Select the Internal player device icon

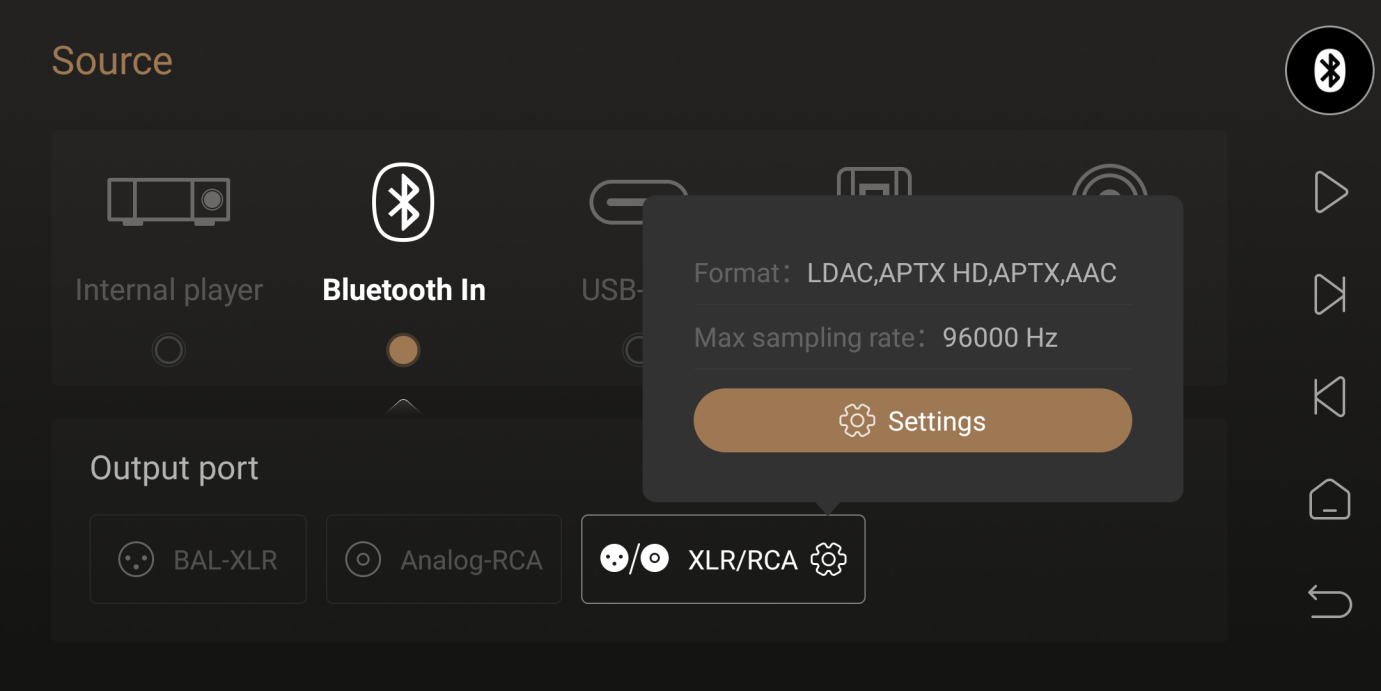[169, 201]
